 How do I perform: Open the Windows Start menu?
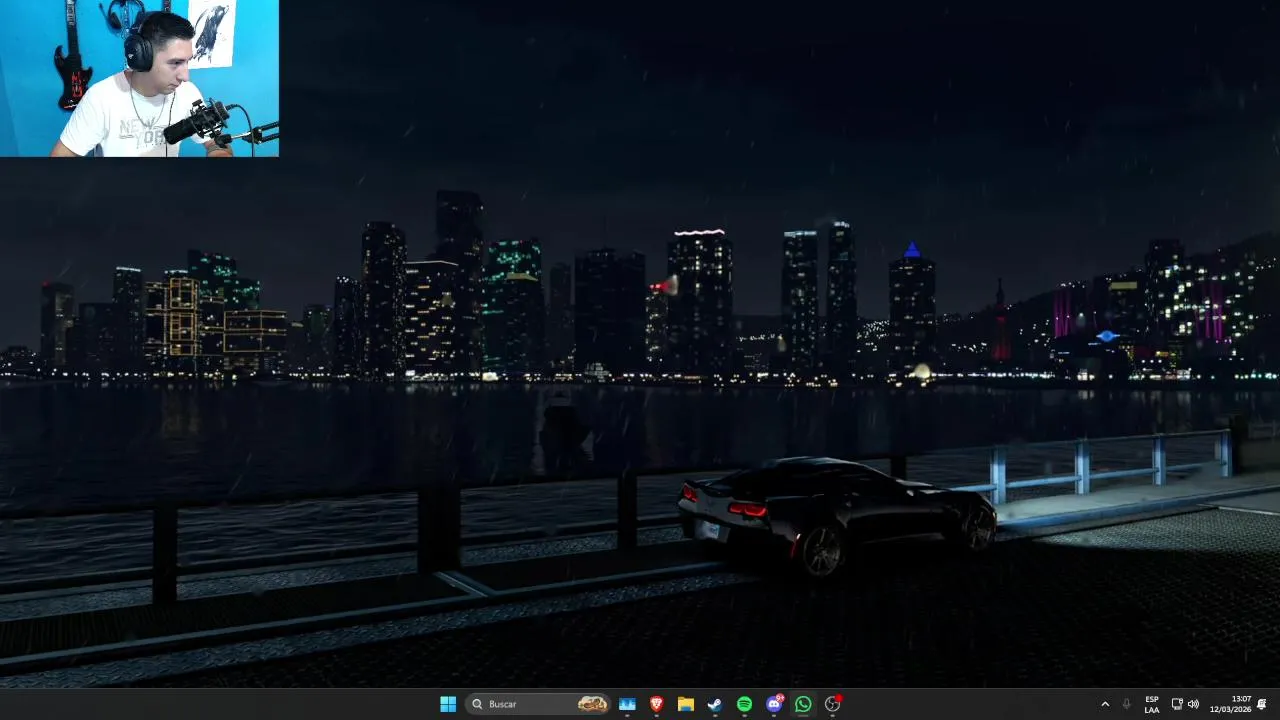coord(448,704)
